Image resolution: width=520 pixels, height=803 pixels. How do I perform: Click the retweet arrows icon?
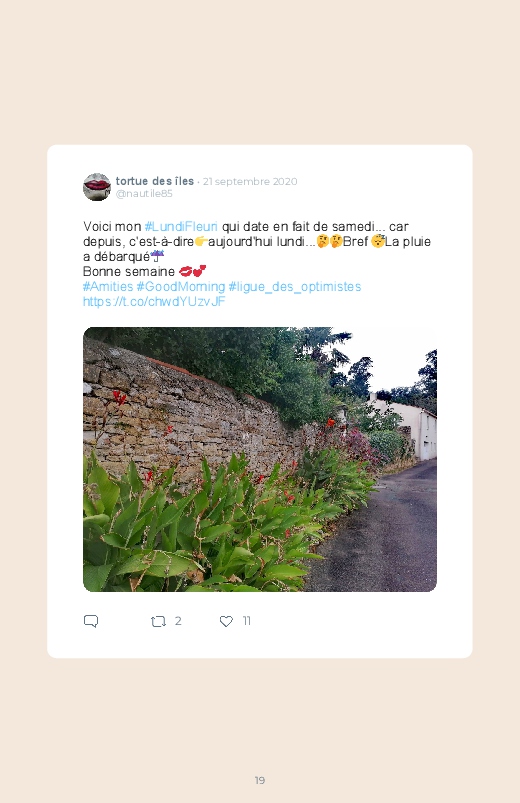[x=158, y=621]
